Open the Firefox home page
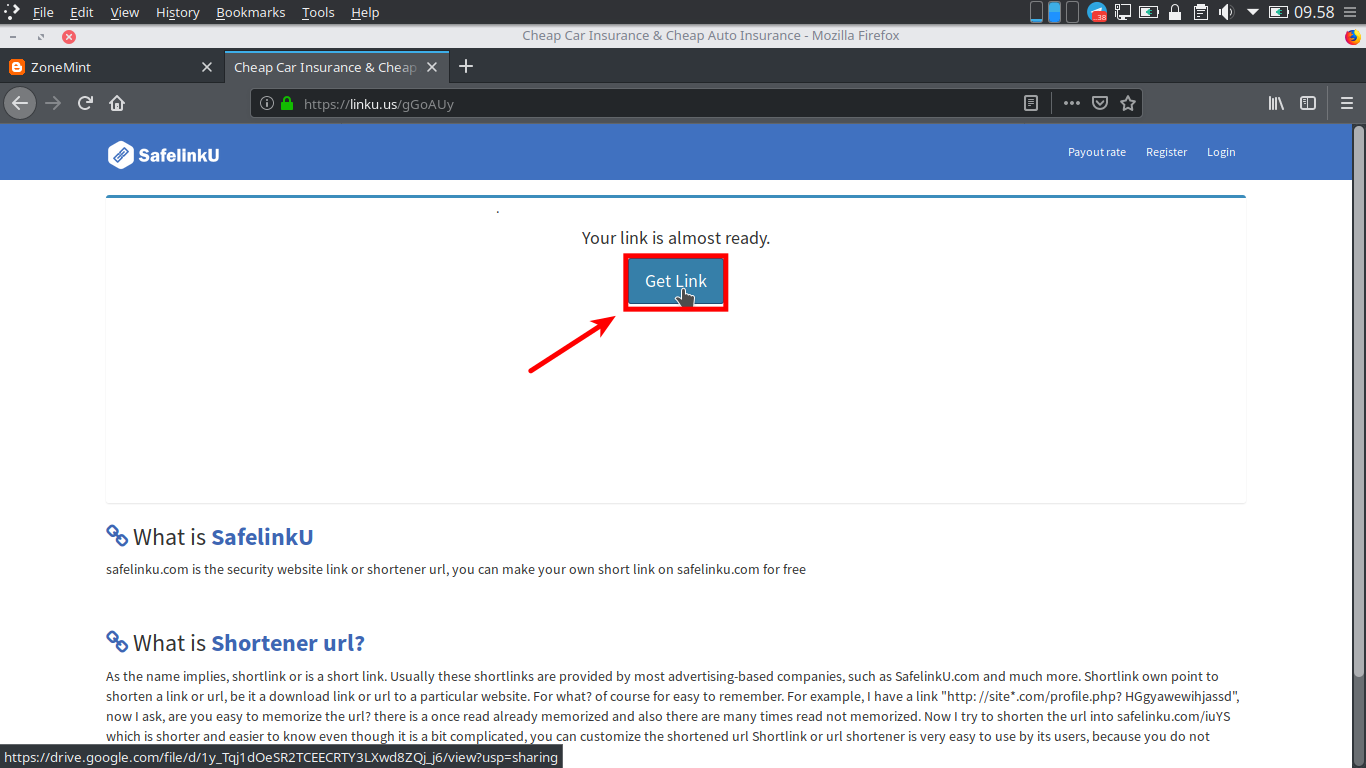This screenshot has width=1366, height=768. 117,103
